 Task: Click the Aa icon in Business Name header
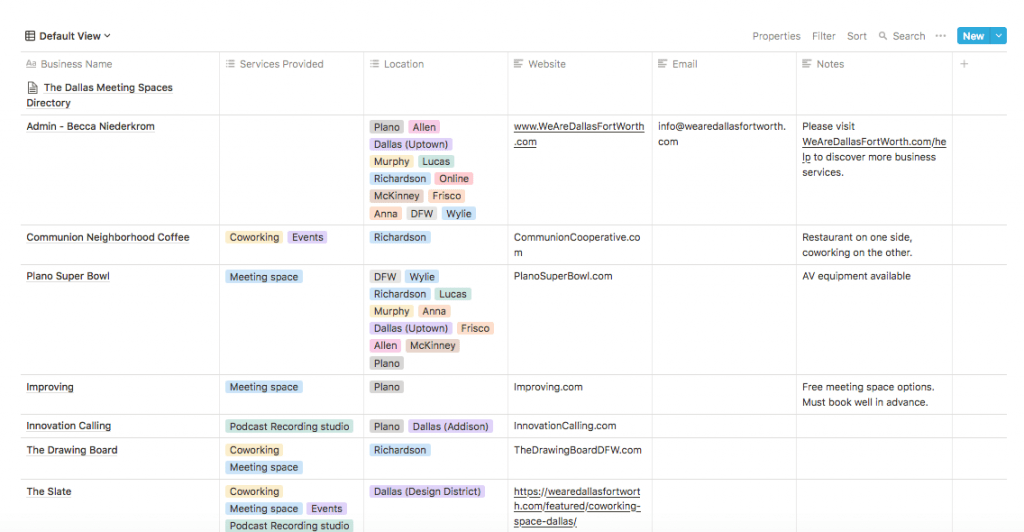click(x=31, y=64)
